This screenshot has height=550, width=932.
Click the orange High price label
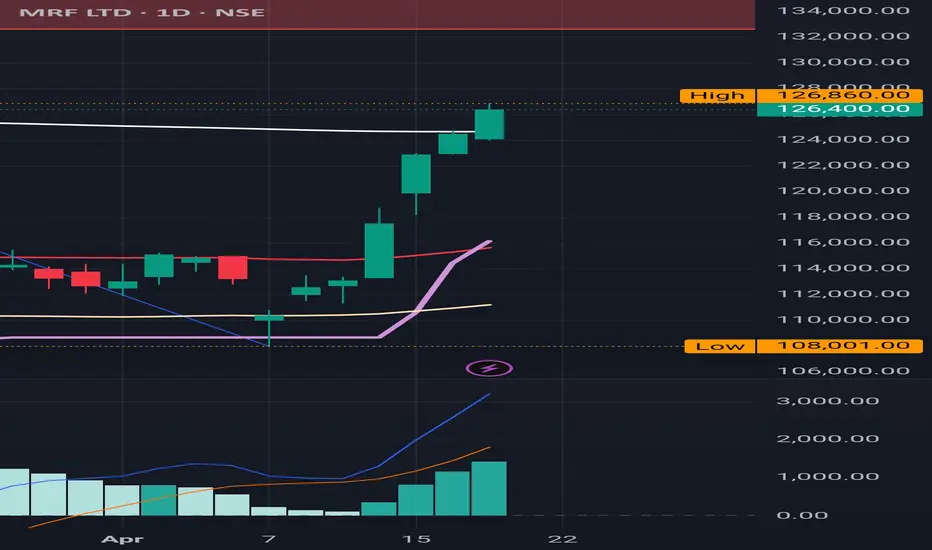717,96
